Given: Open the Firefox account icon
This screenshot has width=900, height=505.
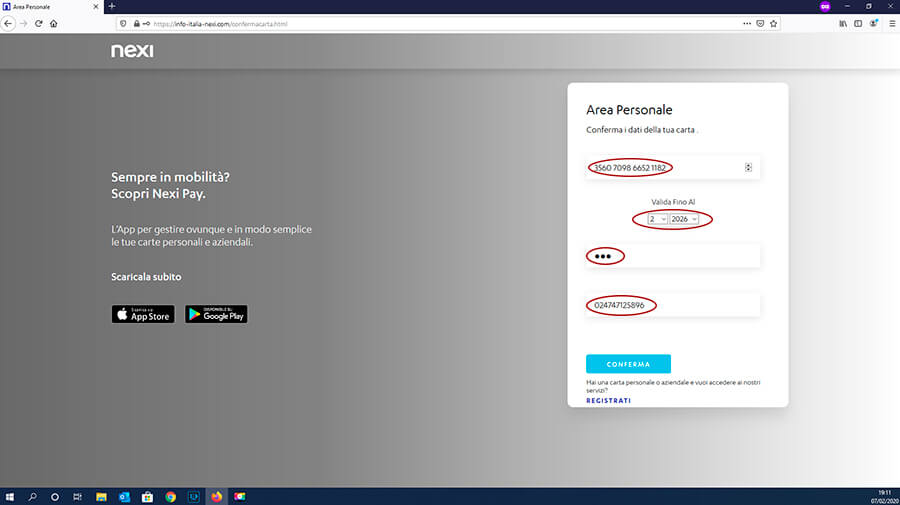Looking at the screenshot, I should point(873,24).
